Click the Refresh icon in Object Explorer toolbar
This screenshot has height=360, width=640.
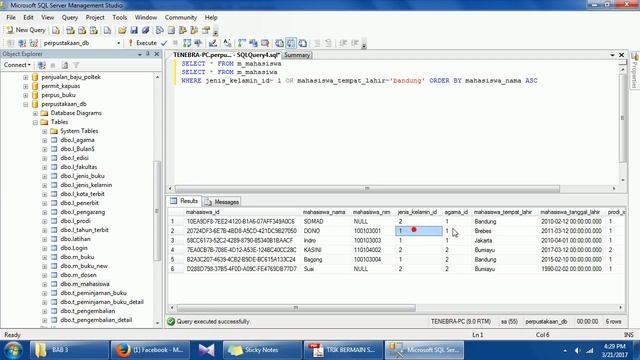64,65
